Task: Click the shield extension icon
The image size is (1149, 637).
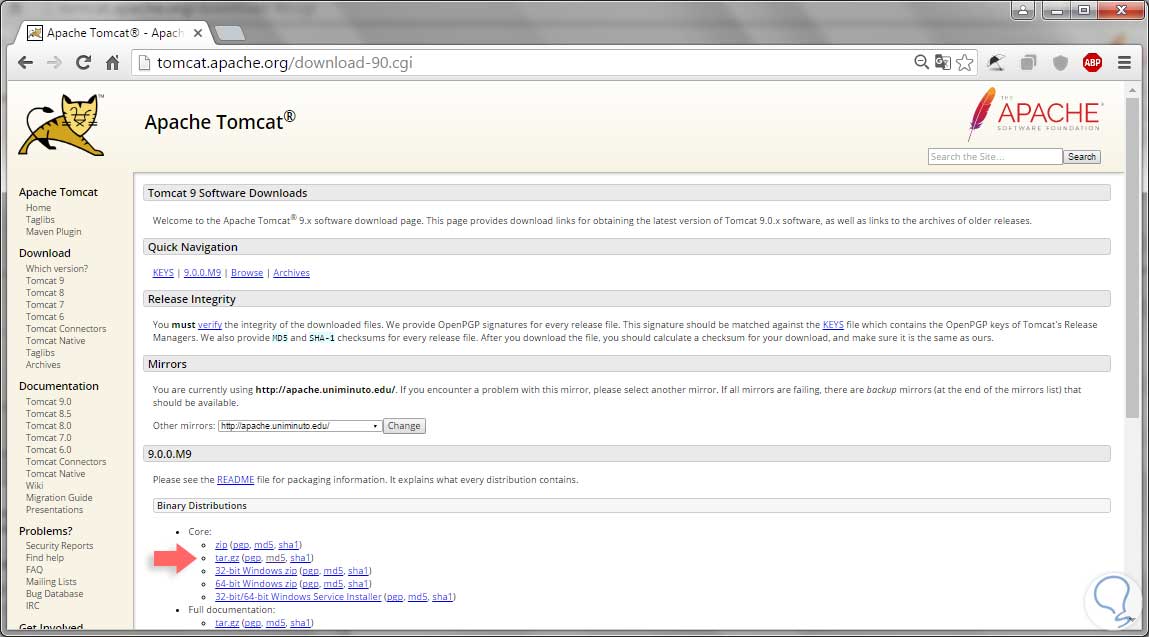Action: coord(1060,63)
